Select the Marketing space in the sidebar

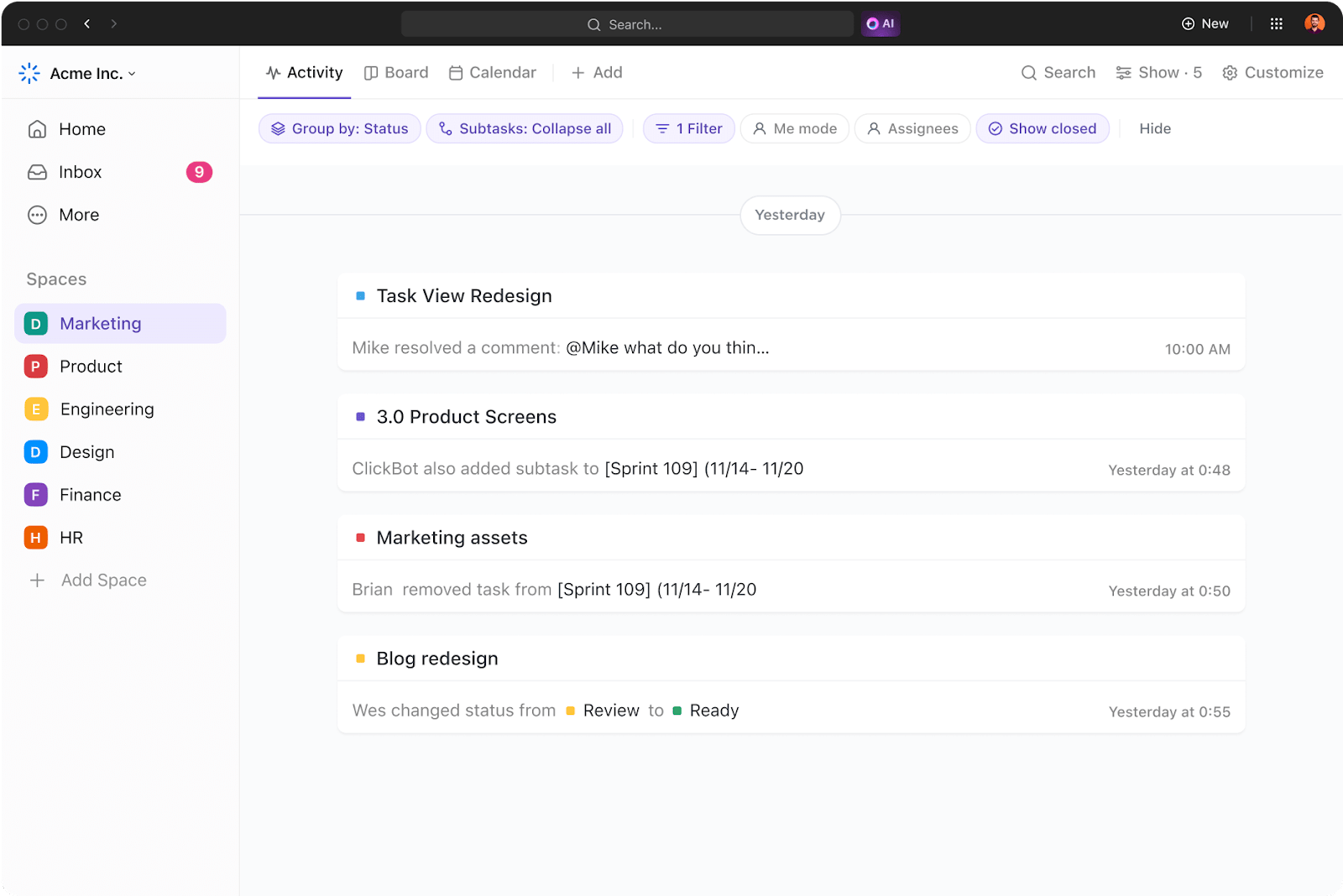100,323
